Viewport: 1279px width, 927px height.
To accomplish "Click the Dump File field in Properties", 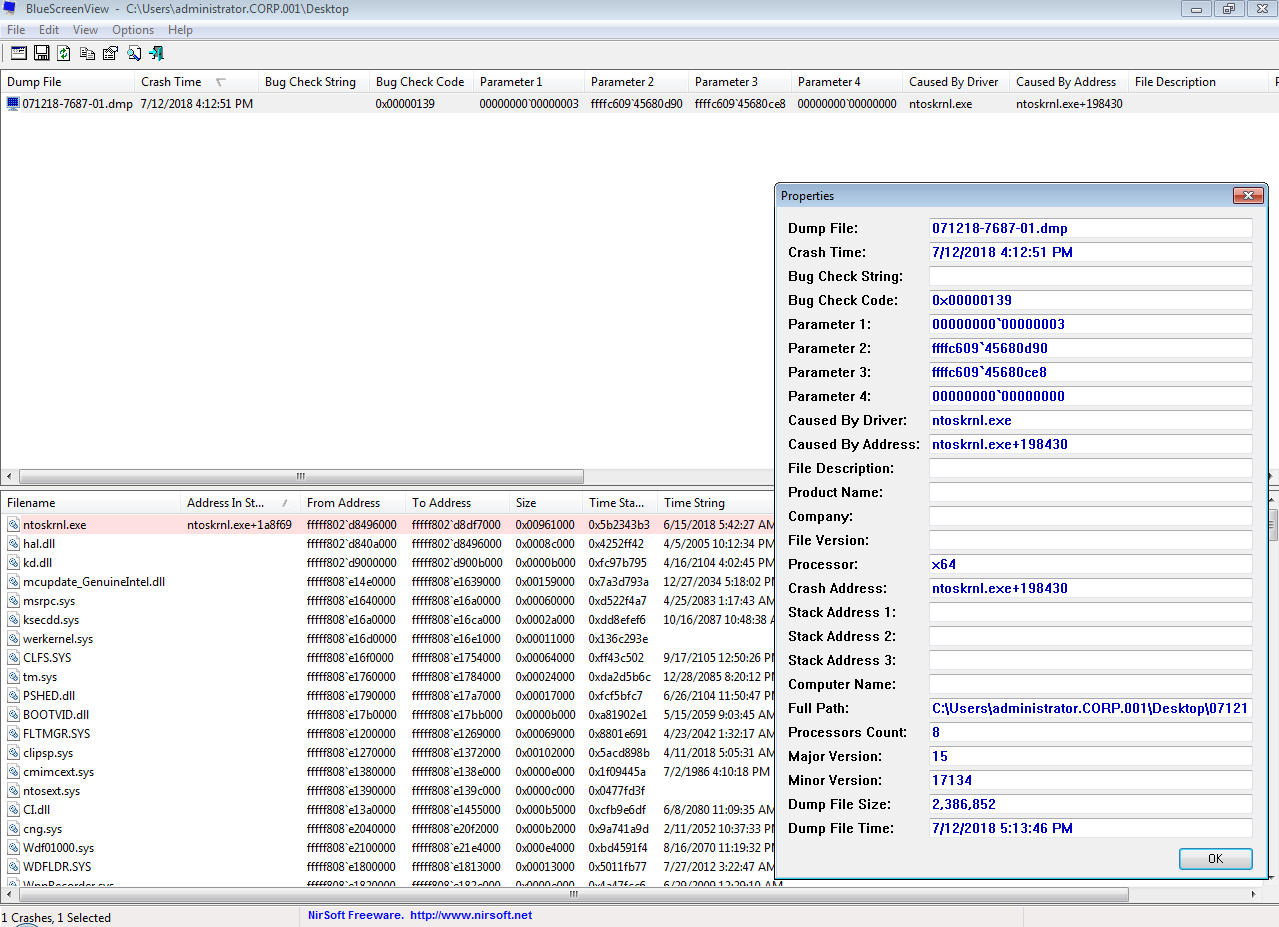I will (1091, 228).
